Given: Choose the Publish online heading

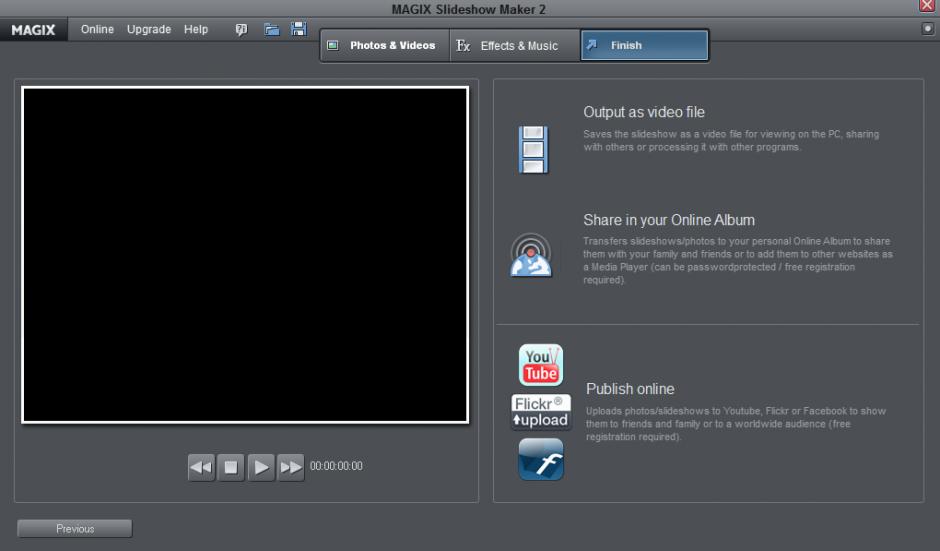Looking at the screenshot, I should pyautogui.click(x=630, y=389).
